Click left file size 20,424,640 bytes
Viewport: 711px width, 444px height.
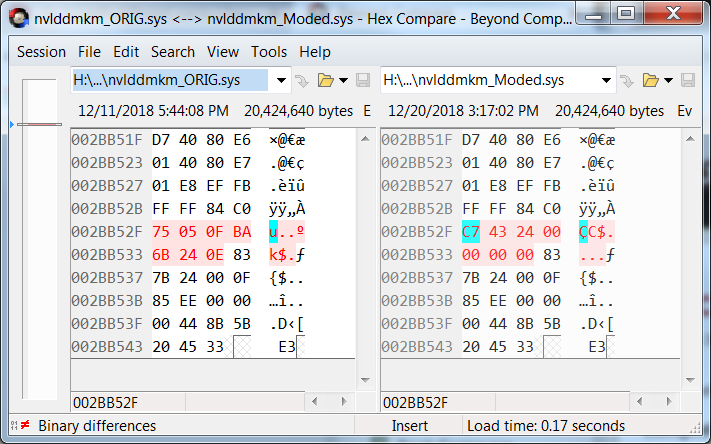point(298,111)
